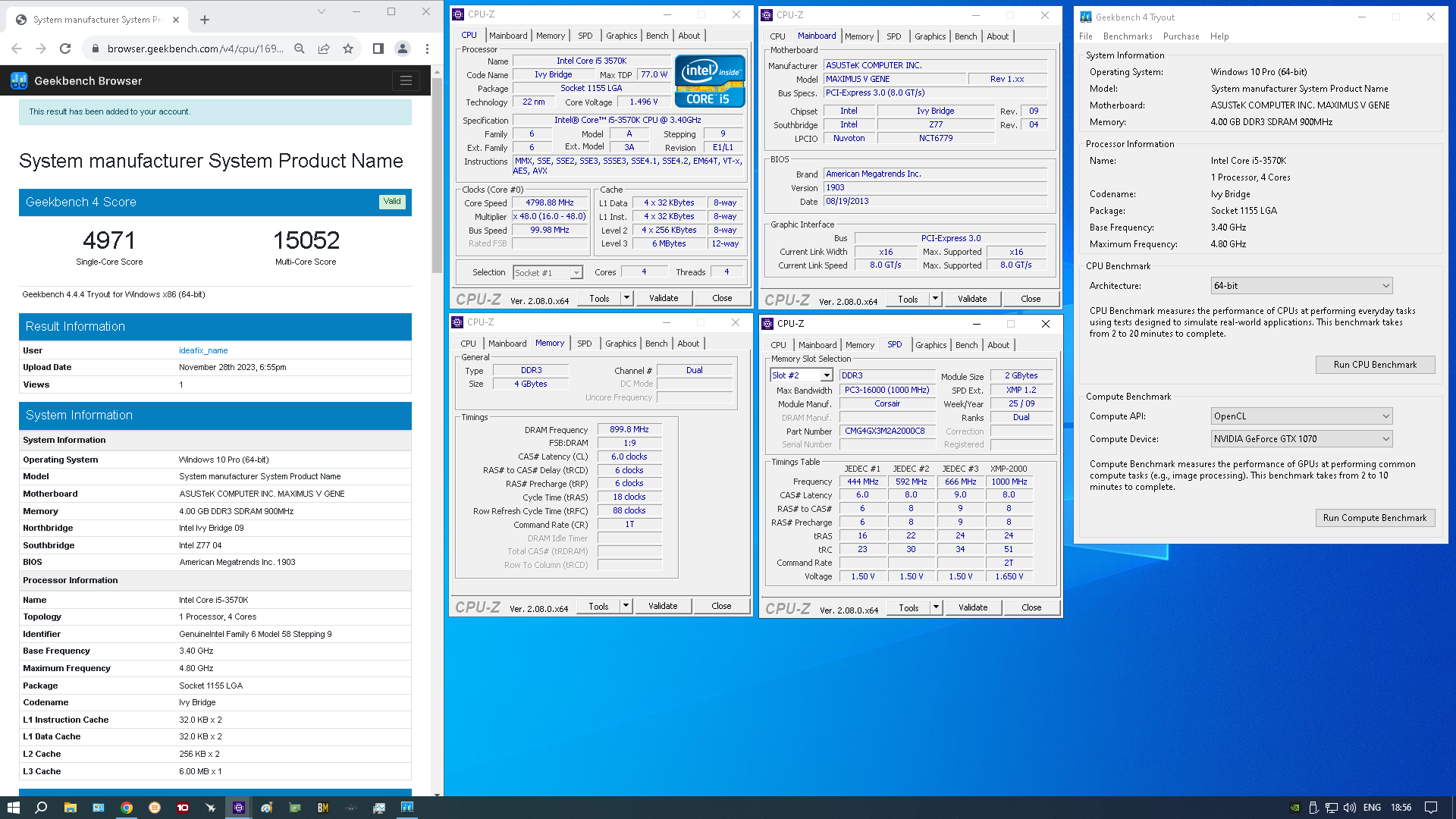The height and width of the screenshot is (819, 1456).
Task: Open the Chrome profile avatar
Action: pos(403,49)
